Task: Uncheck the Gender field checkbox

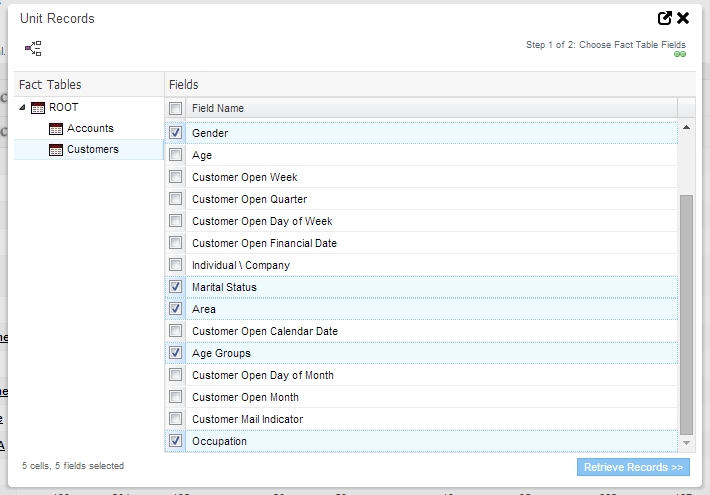Action: click(x=176, y=133)
